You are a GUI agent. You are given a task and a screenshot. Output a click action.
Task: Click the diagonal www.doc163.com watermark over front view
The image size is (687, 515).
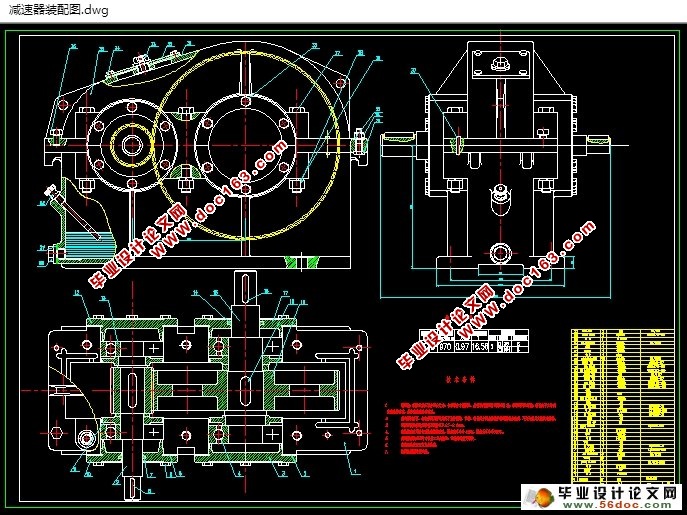pos(219,199)
